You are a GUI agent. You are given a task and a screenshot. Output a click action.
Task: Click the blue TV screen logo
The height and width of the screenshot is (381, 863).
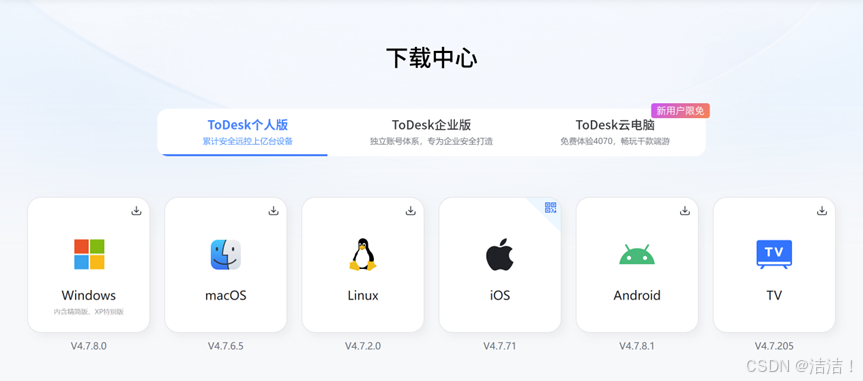[774, 254]
